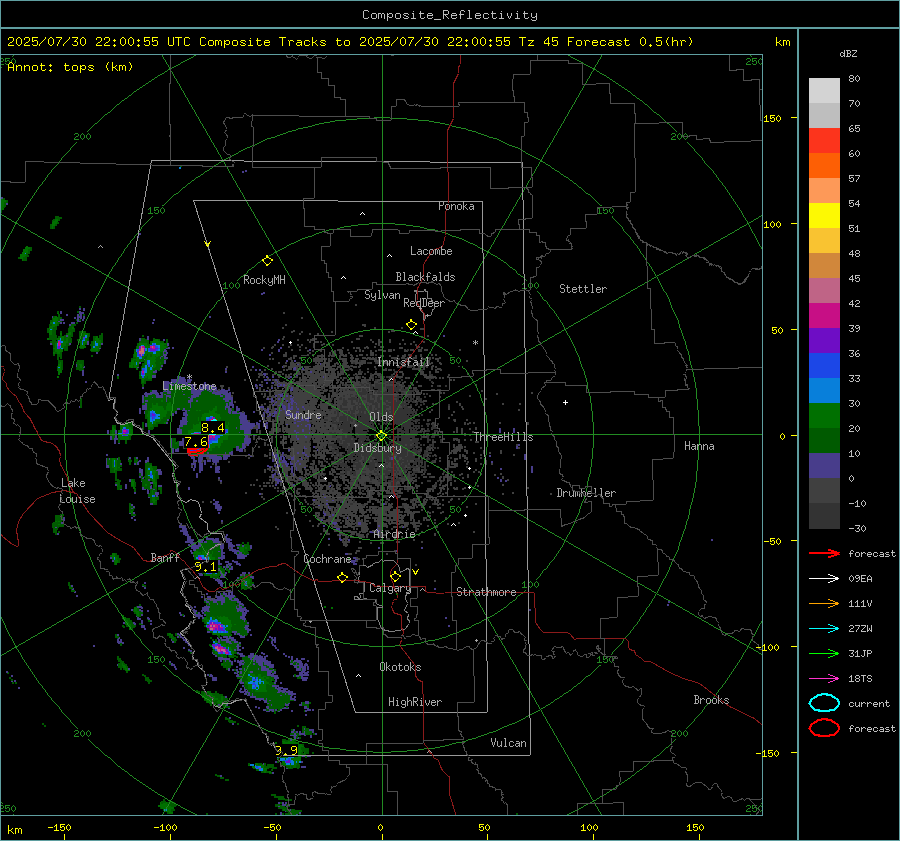This screenshot has height=841, width=900.
Task: Select the orange 111V arrow in legend
Action: (x=824, y=603)
